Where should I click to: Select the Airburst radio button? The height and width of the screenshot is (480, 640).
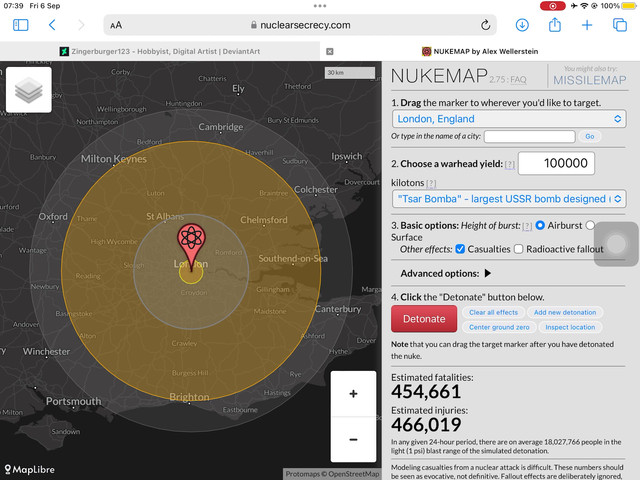coord(540,225)
